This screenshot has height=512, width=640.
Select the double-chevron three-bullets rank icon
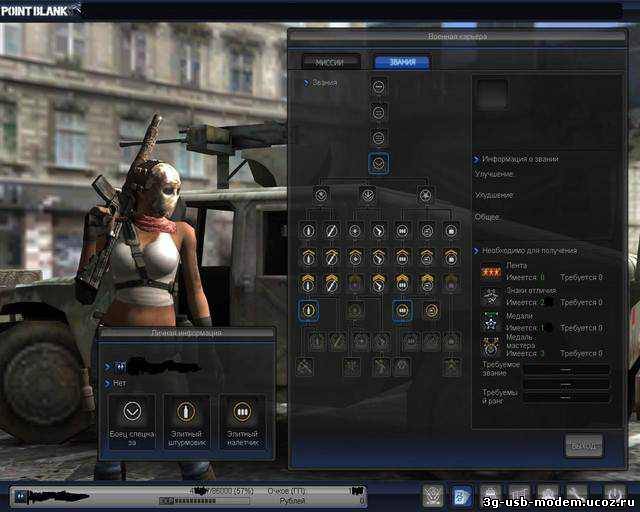[x=402, y=283]
